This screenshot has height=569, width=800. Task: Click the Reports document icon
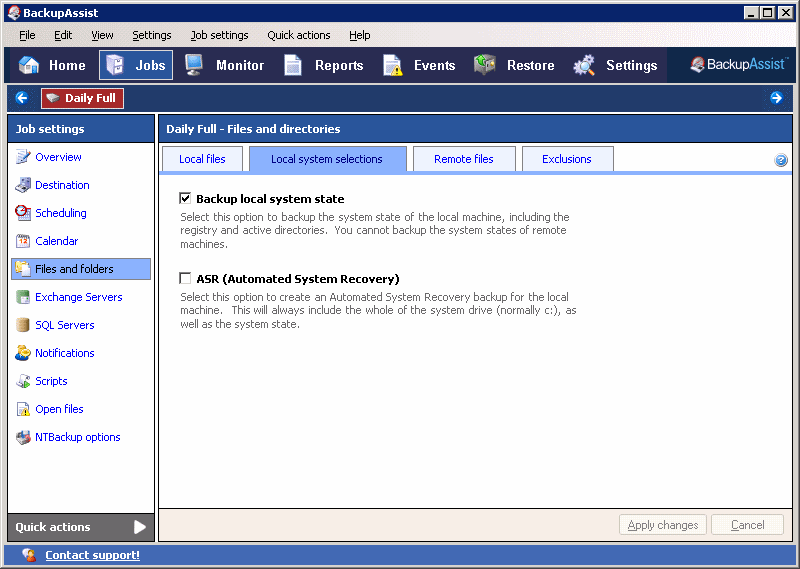click(293, 65)
